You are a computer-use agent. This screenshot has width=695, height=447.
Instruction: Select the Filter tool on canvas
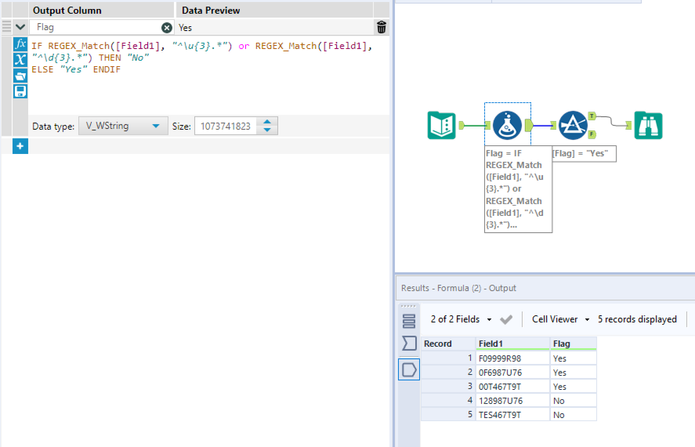click(573, 125)
